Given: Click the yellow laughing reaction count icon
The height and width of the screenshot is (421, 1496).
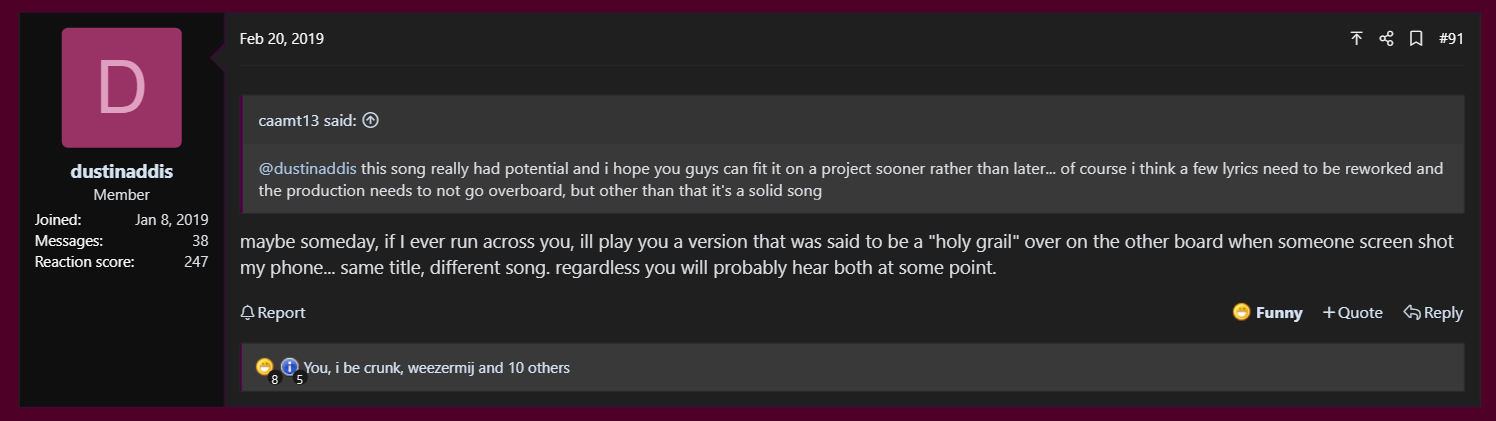Looking at the screenshot, I should coord(265,367).
